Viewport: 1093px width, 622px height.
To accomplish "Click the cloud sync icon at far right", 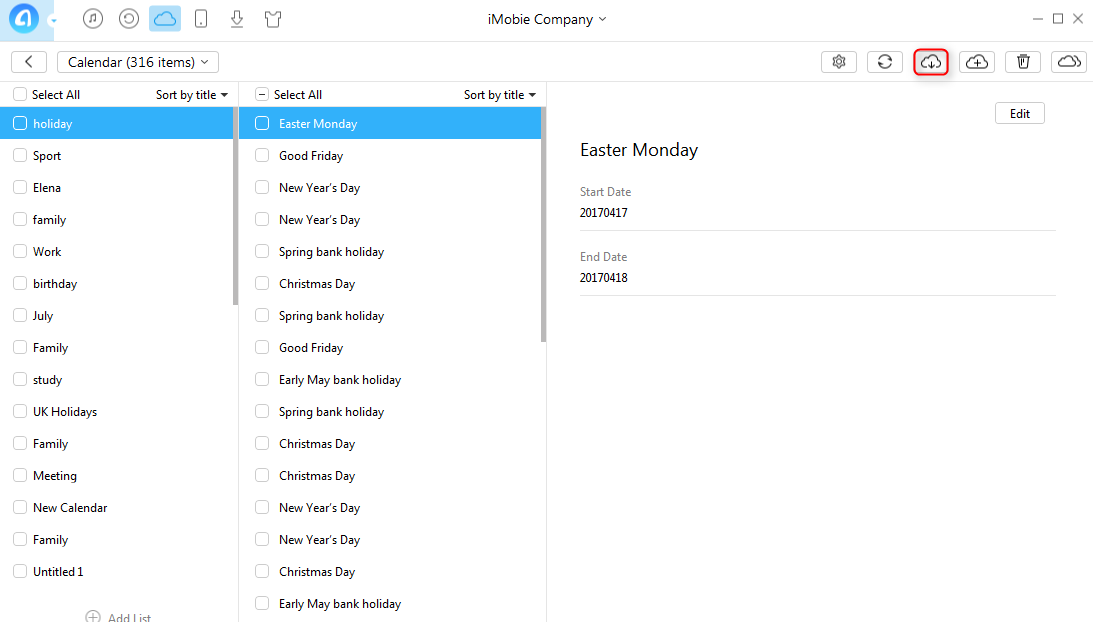I will (1069, 62).
